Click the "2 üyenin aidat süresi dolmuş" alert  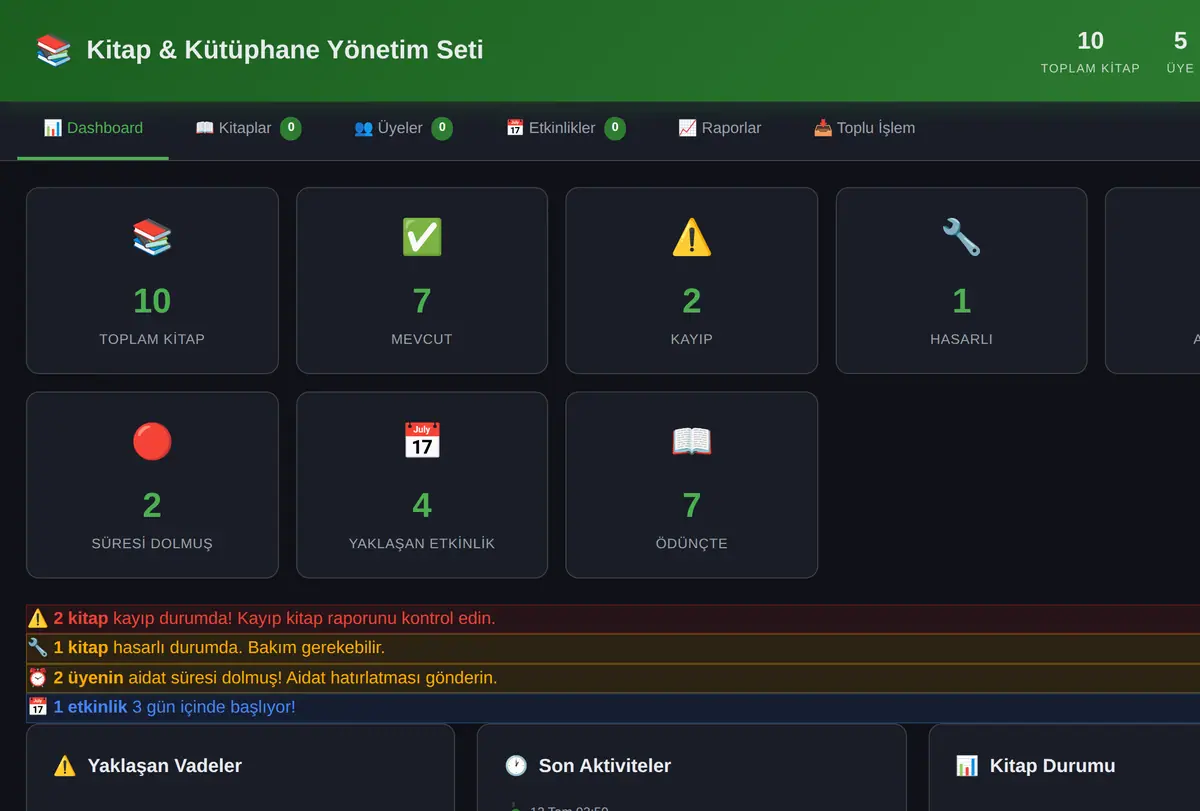pyautogui.click(x=613, y=678)
